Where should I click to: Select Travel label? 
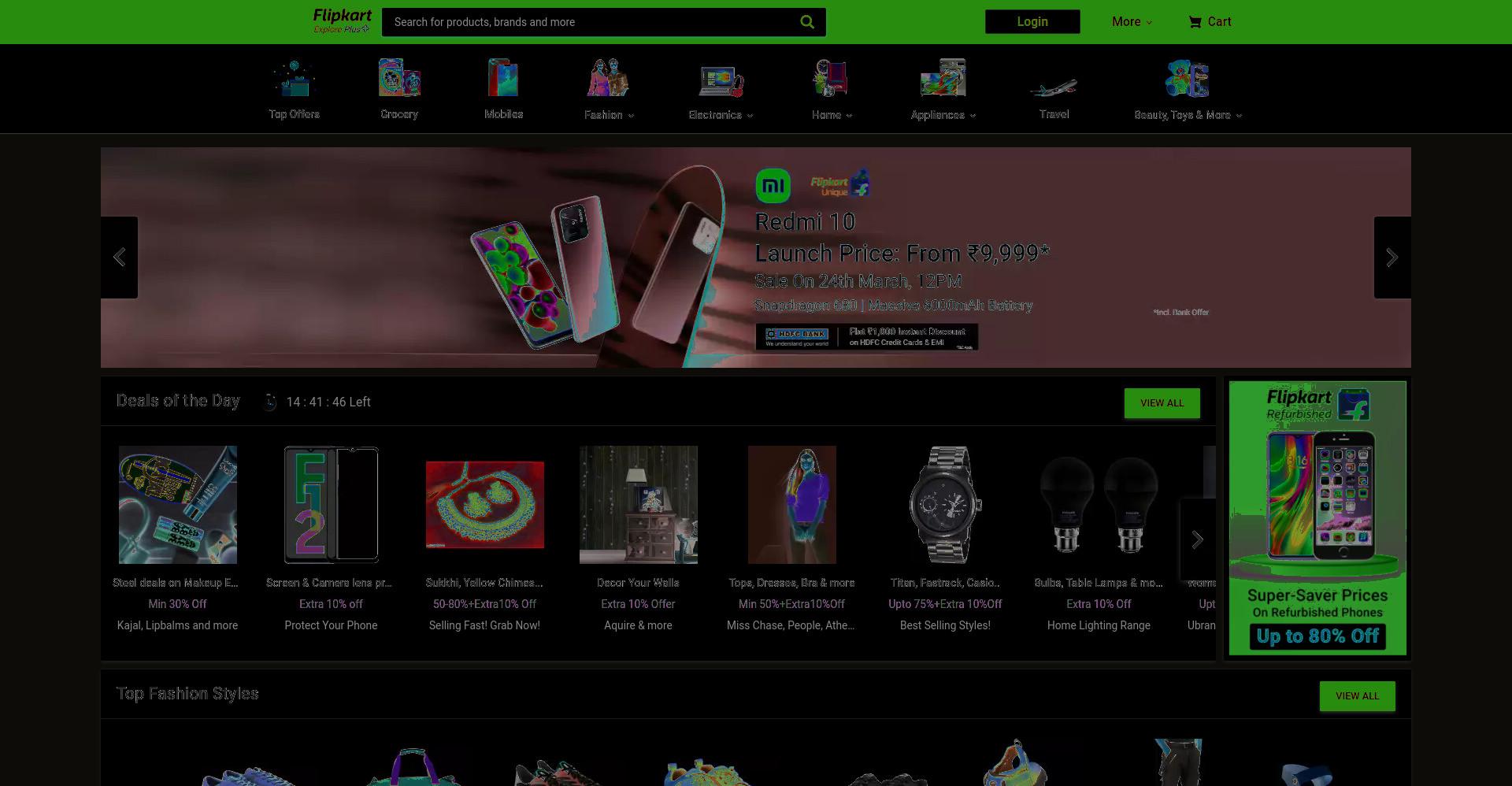coord(1054,114)
